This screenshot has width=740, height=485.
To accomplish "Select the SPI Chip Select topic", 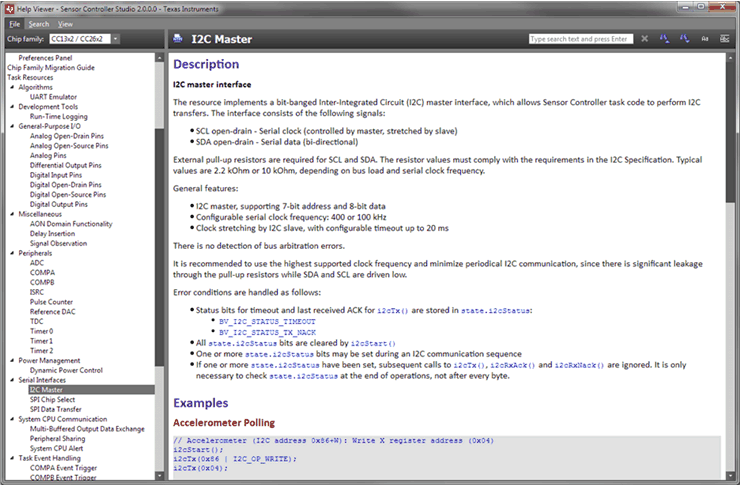I will (52, 400).
